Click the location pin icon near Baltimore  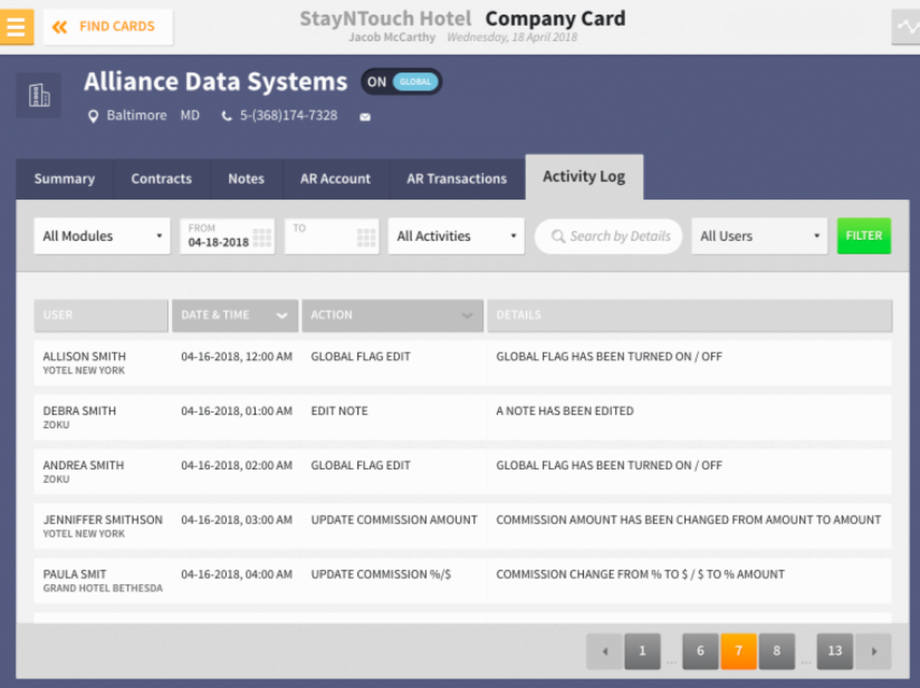[93, 116]
